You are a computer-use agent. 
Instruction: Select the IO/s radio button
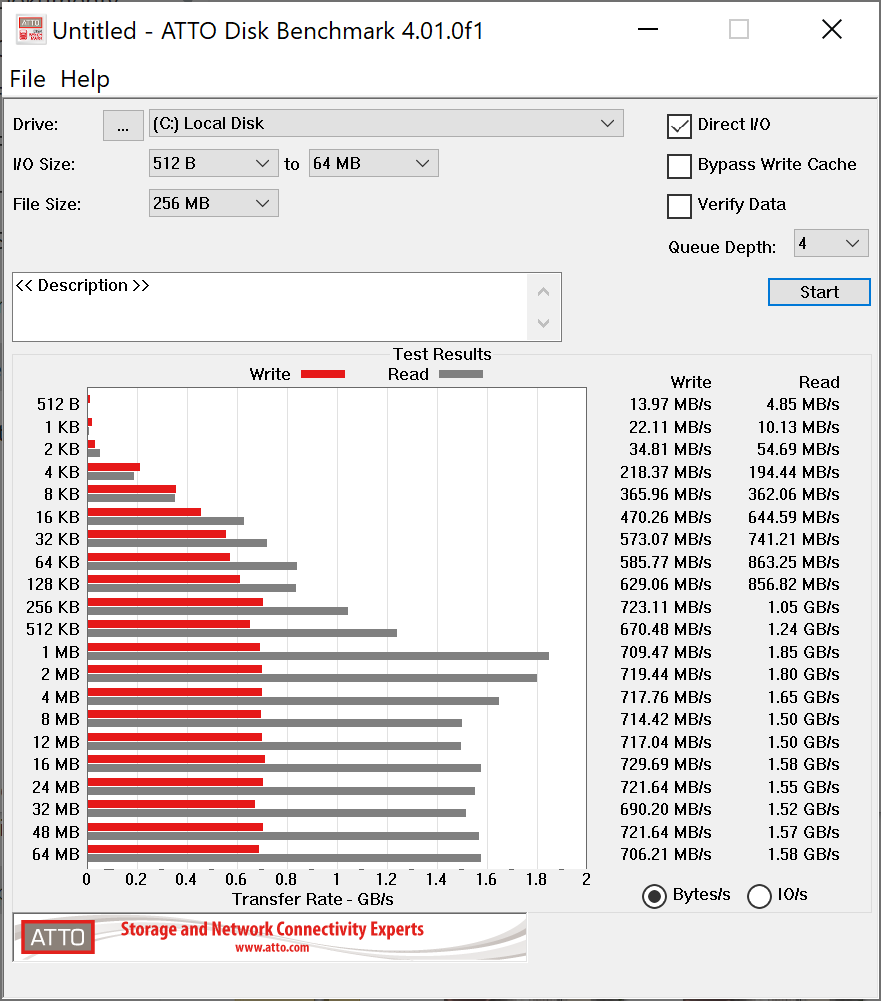760,896
